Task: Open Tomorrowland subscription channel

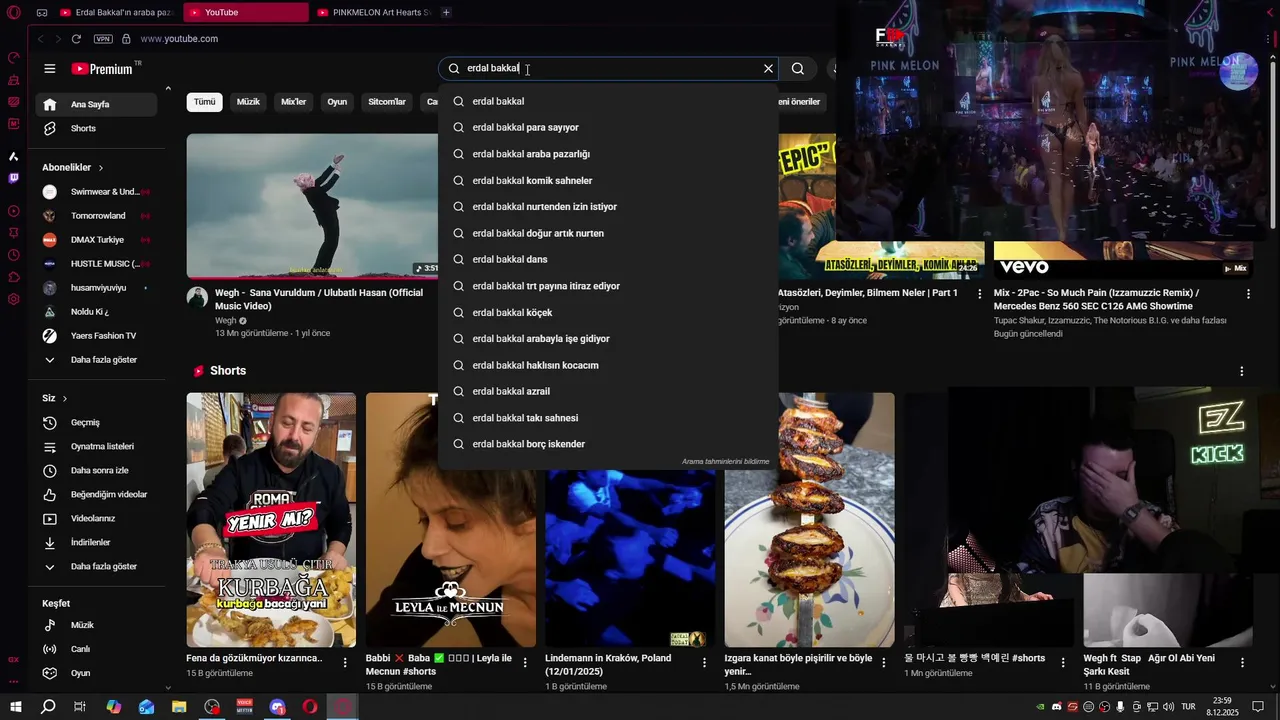Action: point(97,215)
